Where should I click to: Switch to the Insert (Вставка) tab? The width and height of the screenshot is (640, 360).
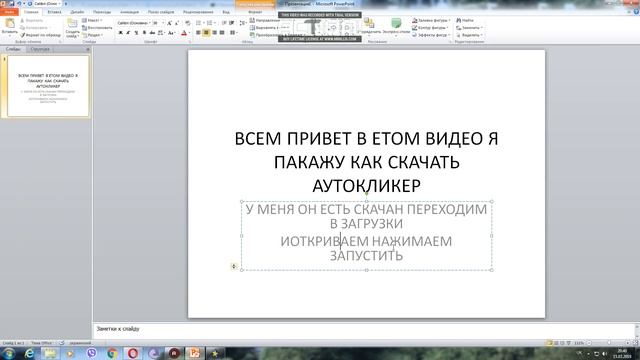click(54, 12)
